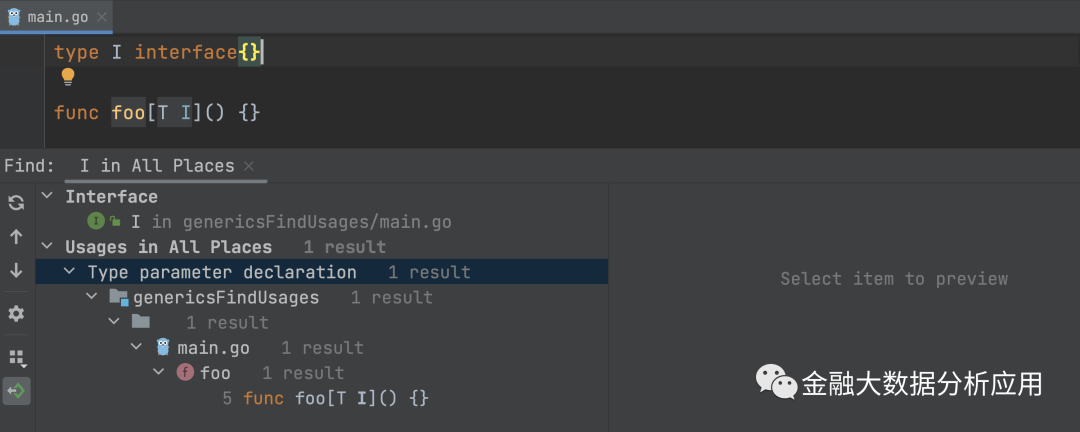Click the Next Occurrence down arrow

pos(16,270)
